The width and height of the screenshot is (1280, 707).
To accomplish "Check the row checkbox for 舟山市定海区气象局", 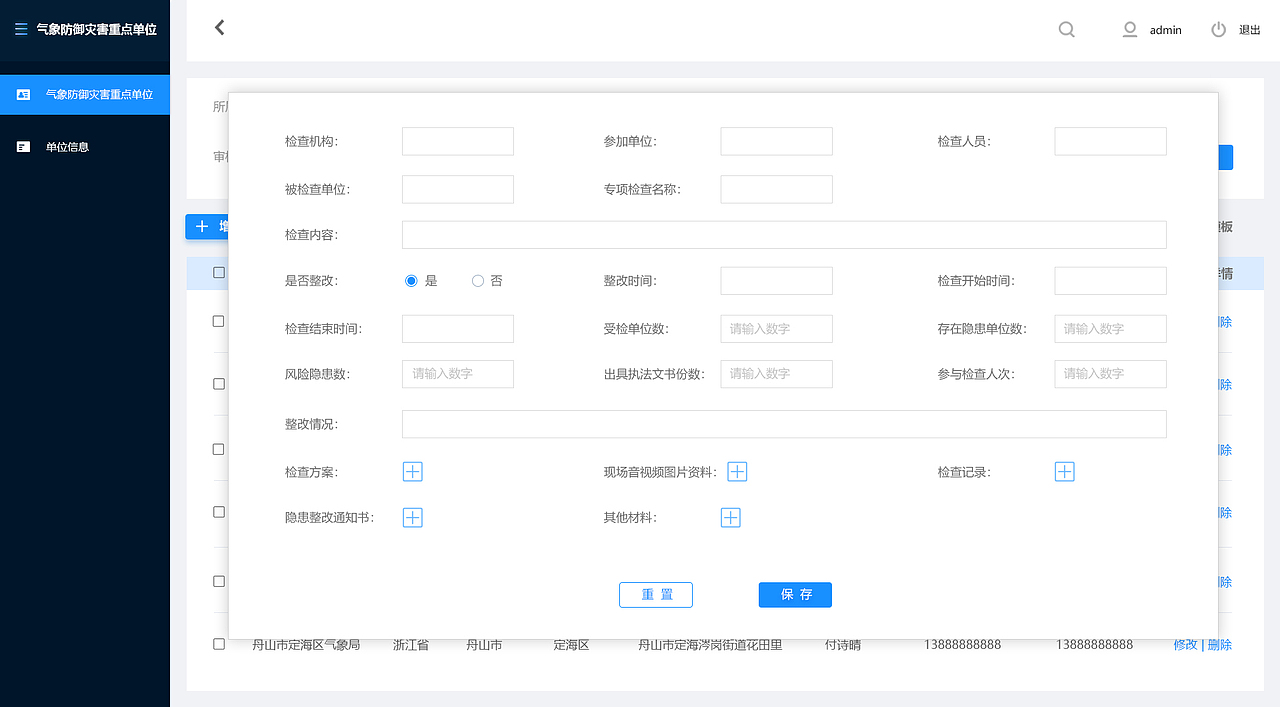I will (218, 644).
